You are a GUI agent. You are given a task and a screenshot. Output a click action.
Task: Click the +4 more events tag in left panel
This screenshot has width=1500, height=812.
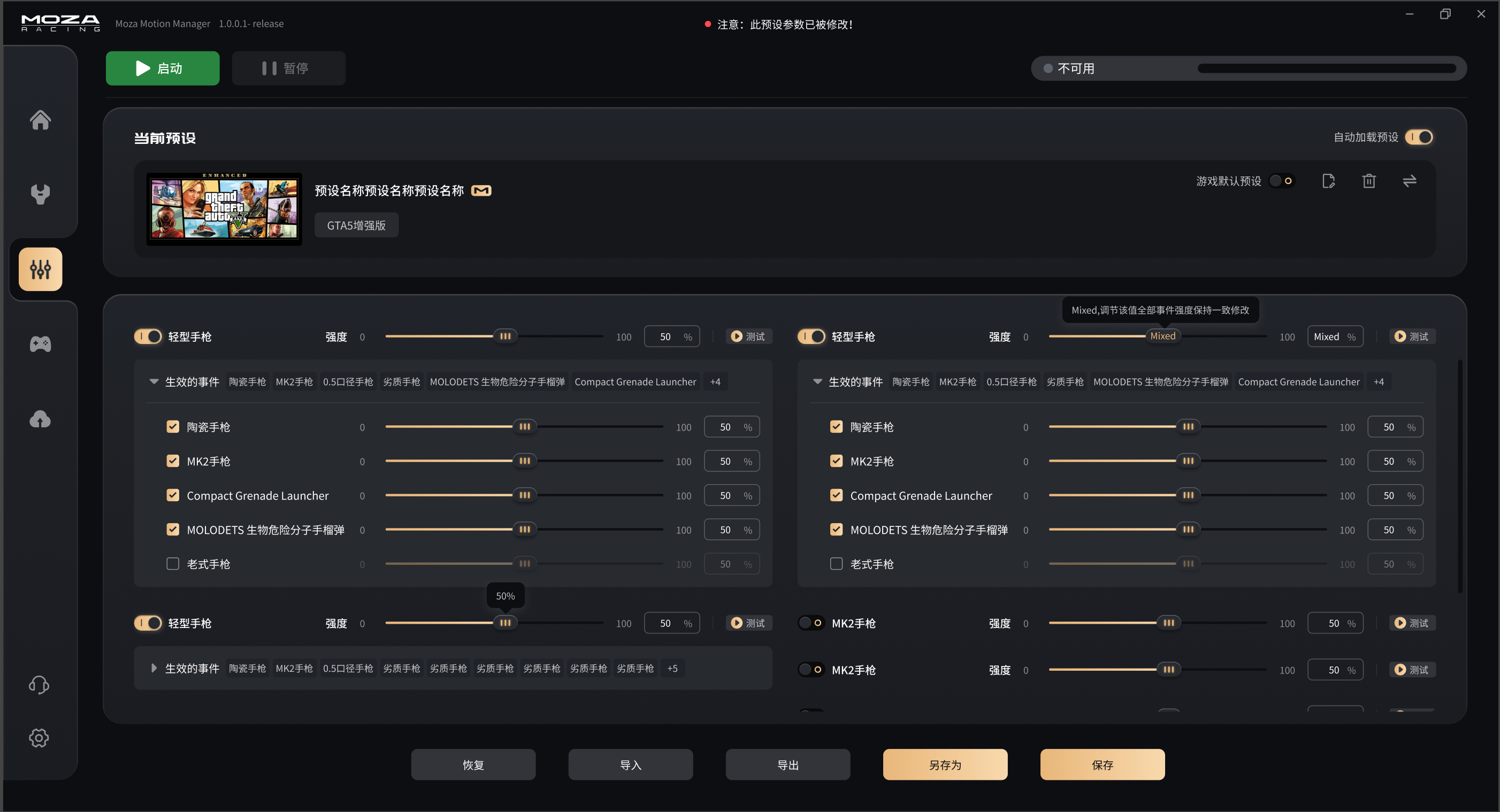pyautogui.click(x=715, y=382)
